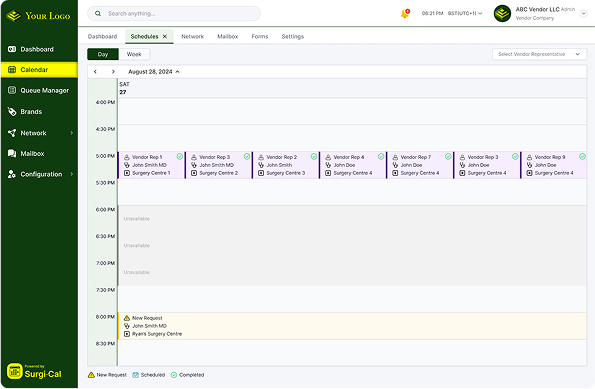This screenshot has width=595, height=389.
Task: Click the 5:00 PM time label
Action: click(105, 156)
